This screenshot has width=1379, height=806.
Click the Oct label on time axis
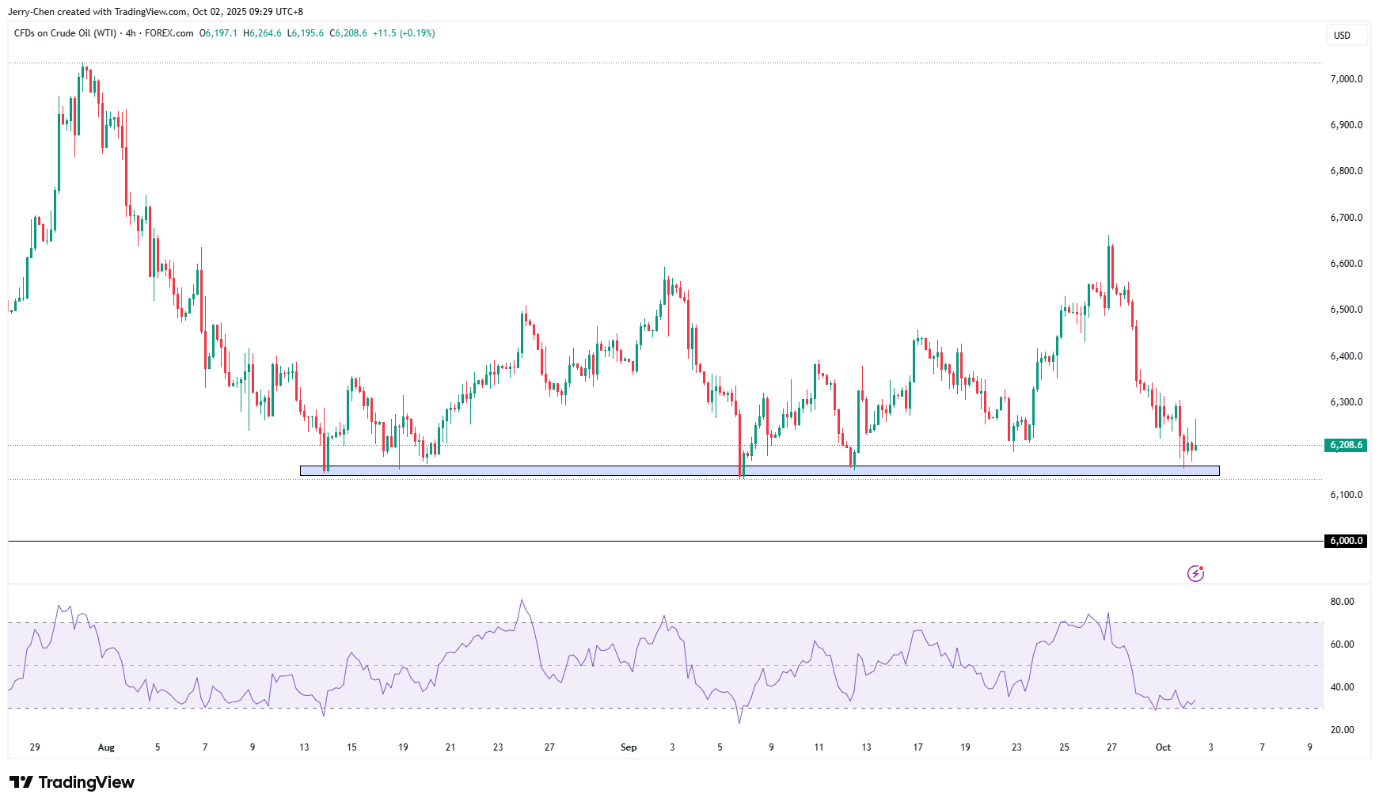pyautogui.click(x=1163, y=747)
